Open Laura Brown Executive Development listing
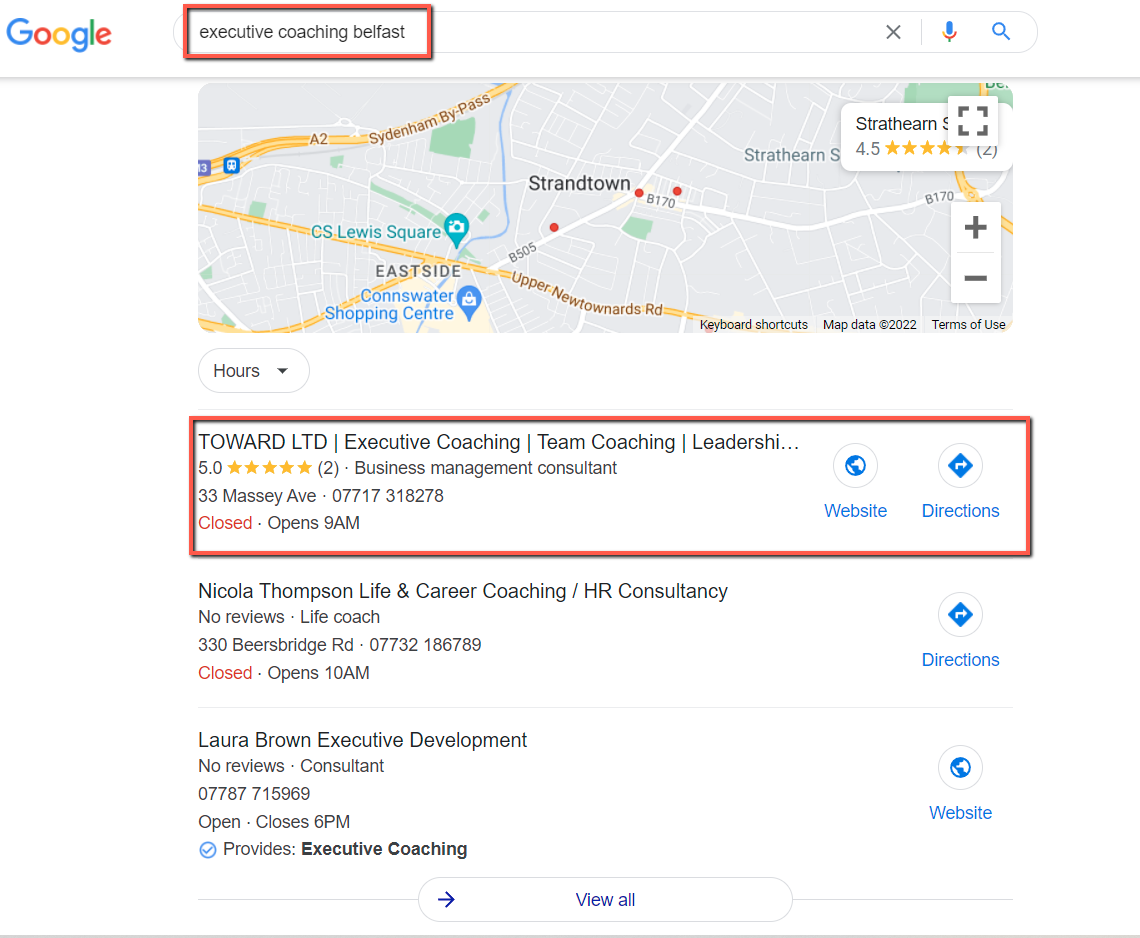 tap(362, 740)
